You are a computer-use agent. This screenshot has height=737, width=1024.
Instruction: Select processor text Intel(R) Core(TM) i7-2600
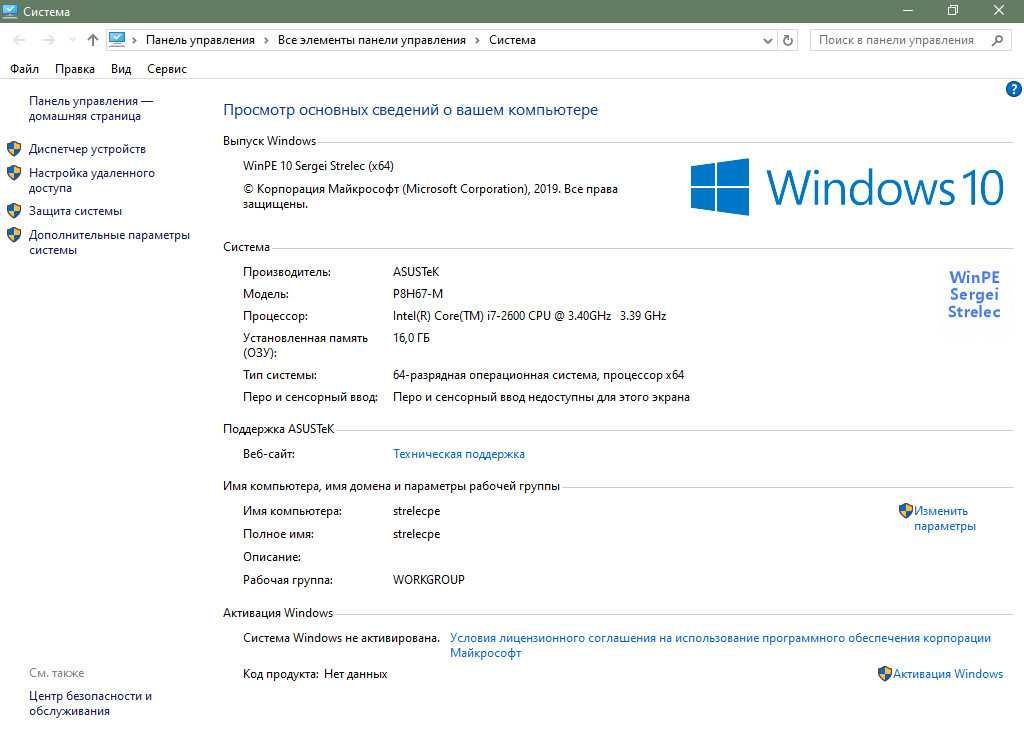(x=459, y=315)
